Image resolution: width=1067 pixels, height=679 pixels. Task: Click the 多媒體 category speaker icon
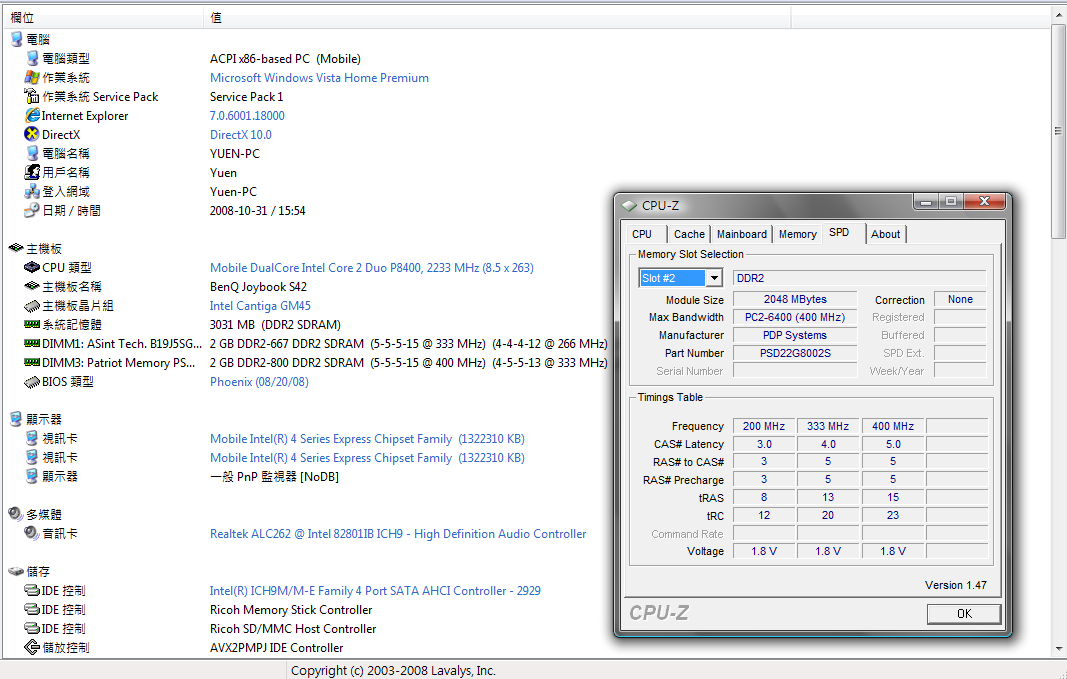point(16,514)
